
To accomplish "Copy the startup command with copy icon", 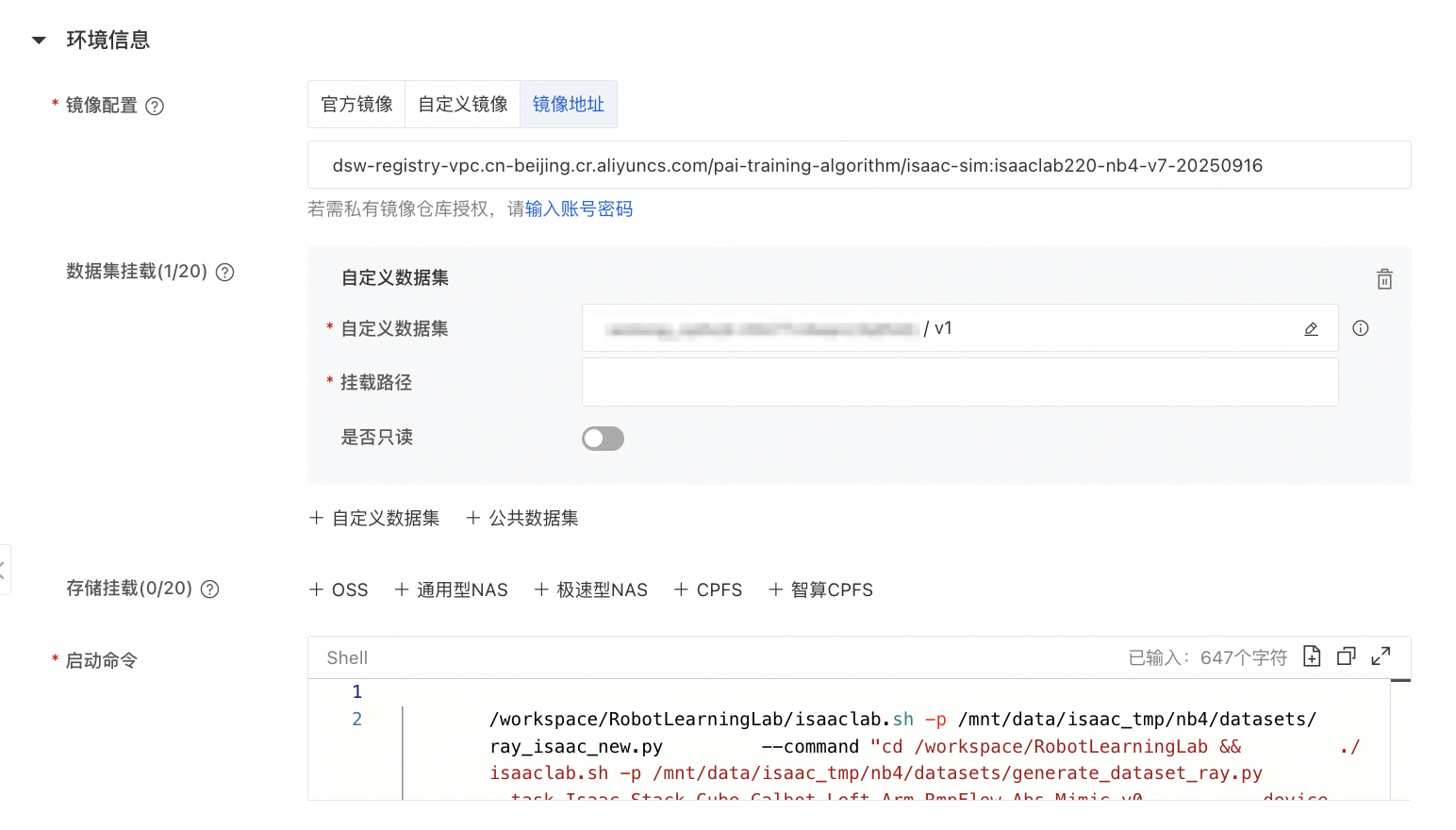I will (1347, 656).
